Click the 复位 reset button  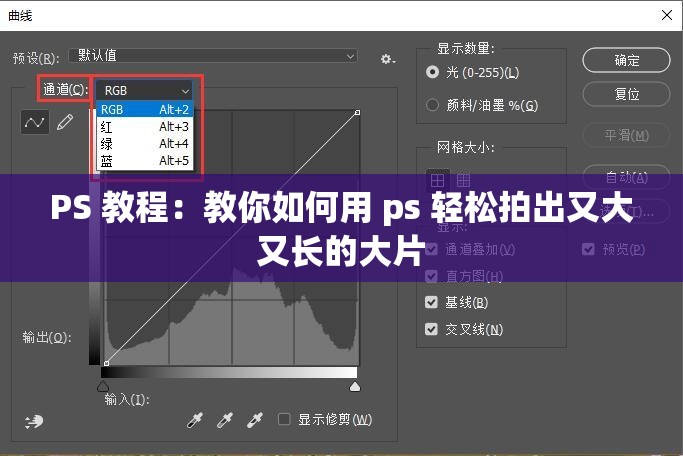pyautogui.click(x=626, y=94)
